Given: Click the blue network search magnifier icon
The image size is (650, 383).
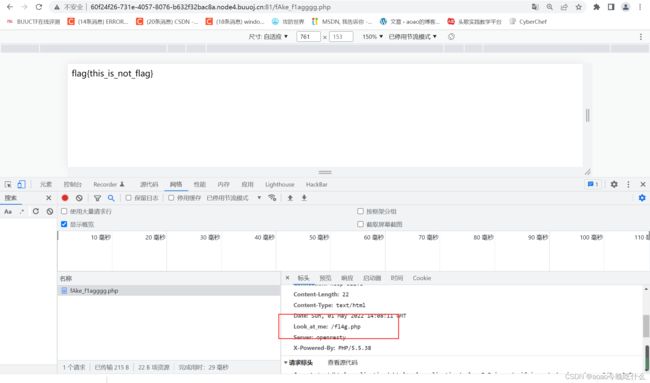Looking at the screenshot, I should pos(111,198).
